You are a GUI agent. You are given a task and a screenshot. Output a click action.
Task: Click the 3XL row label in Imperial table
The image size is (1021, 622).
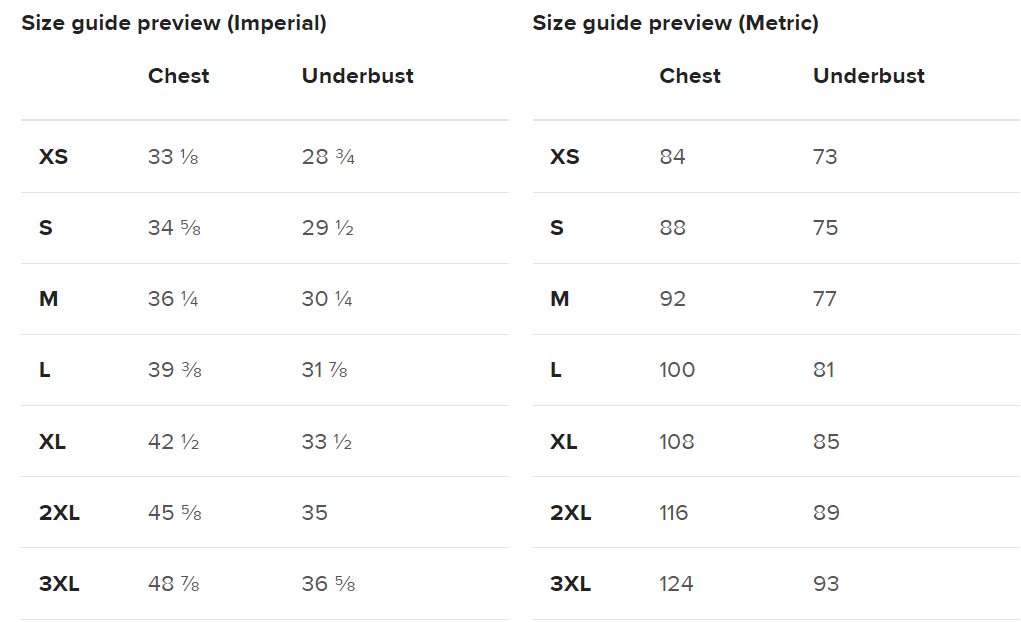click(x=59, y=584)
